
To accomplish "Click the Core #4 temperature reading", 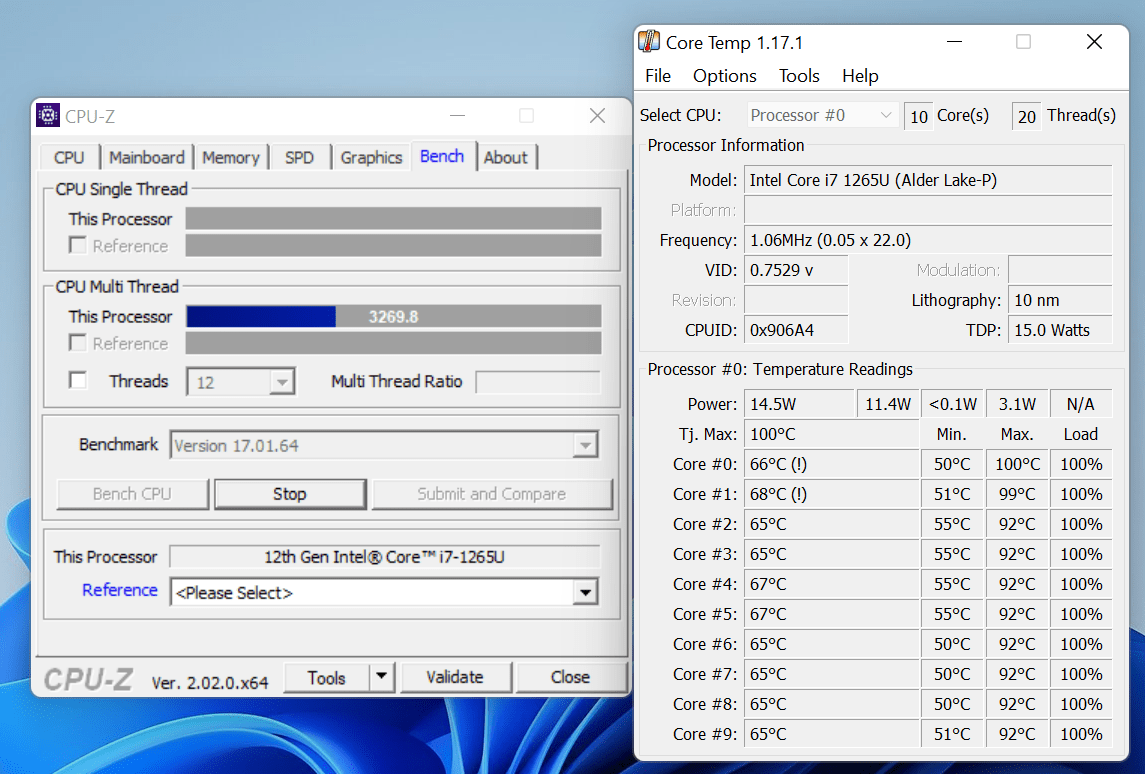I will pos(831,583).
